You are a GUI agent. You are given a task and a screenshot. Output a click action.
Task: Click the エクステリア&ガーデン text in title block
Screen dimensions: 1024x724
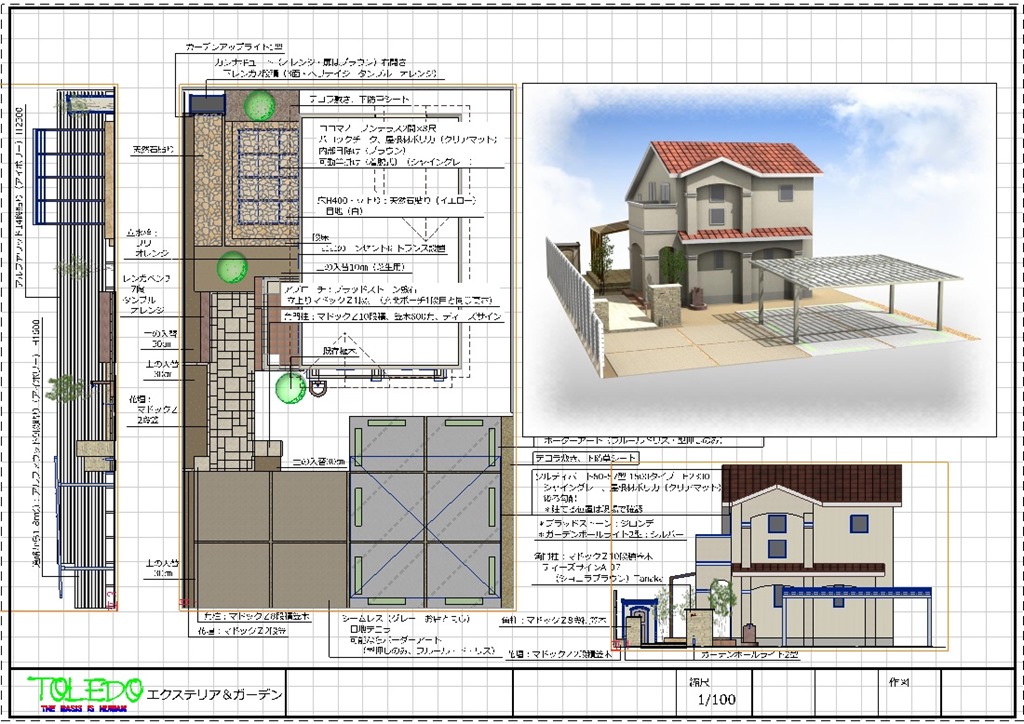point(214,694)
